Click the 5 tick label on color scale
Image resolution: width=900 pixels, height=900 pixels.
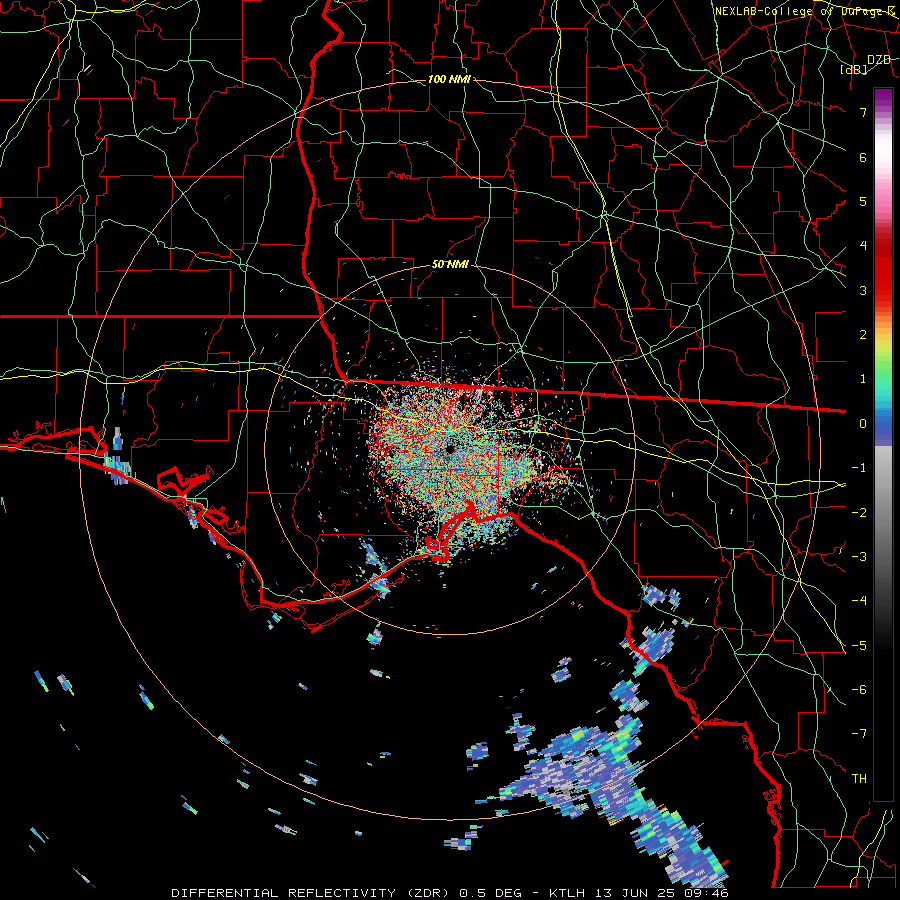tap(863, 201)
